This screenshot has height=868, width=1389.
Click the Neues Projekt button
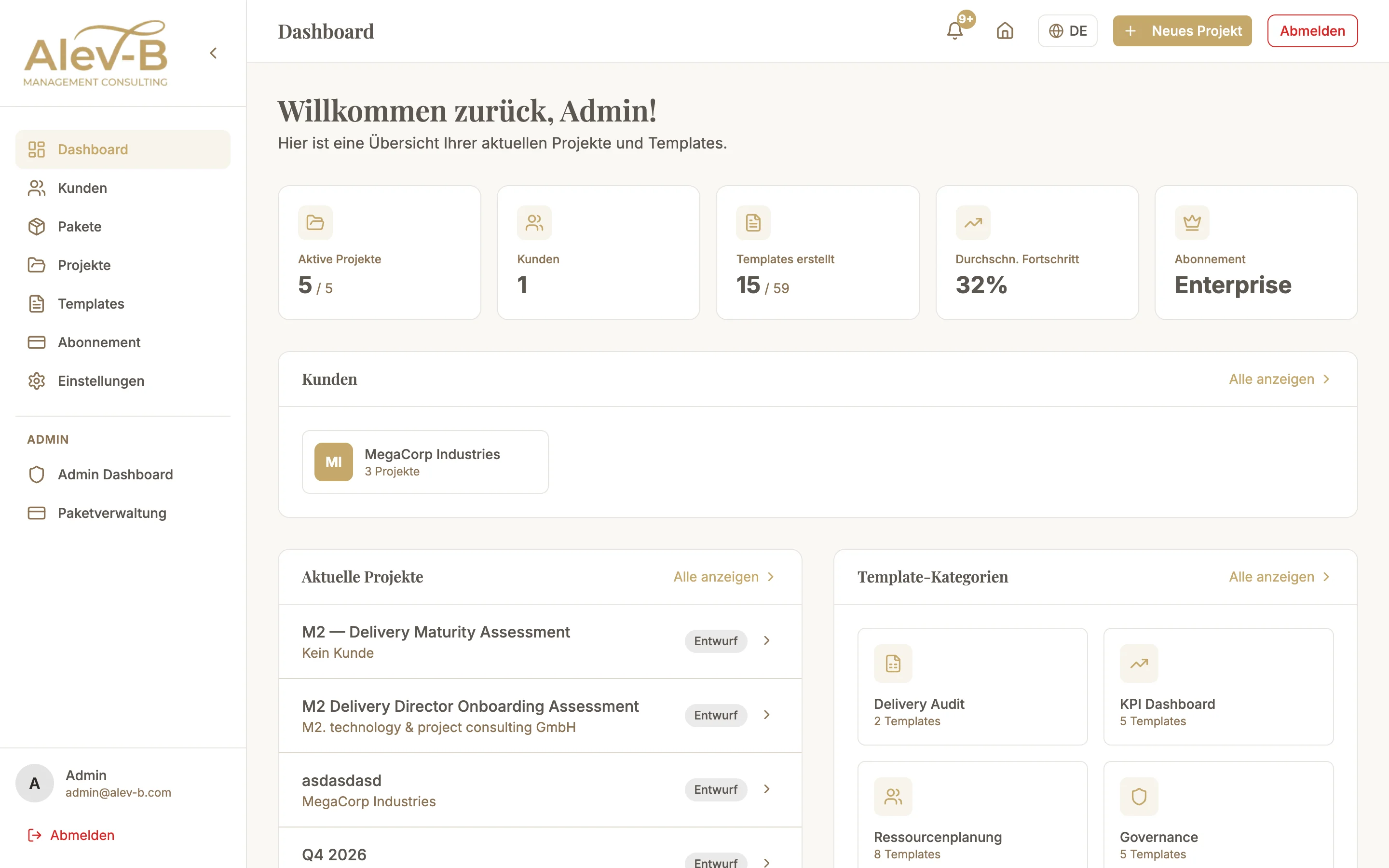point(1182,31)
